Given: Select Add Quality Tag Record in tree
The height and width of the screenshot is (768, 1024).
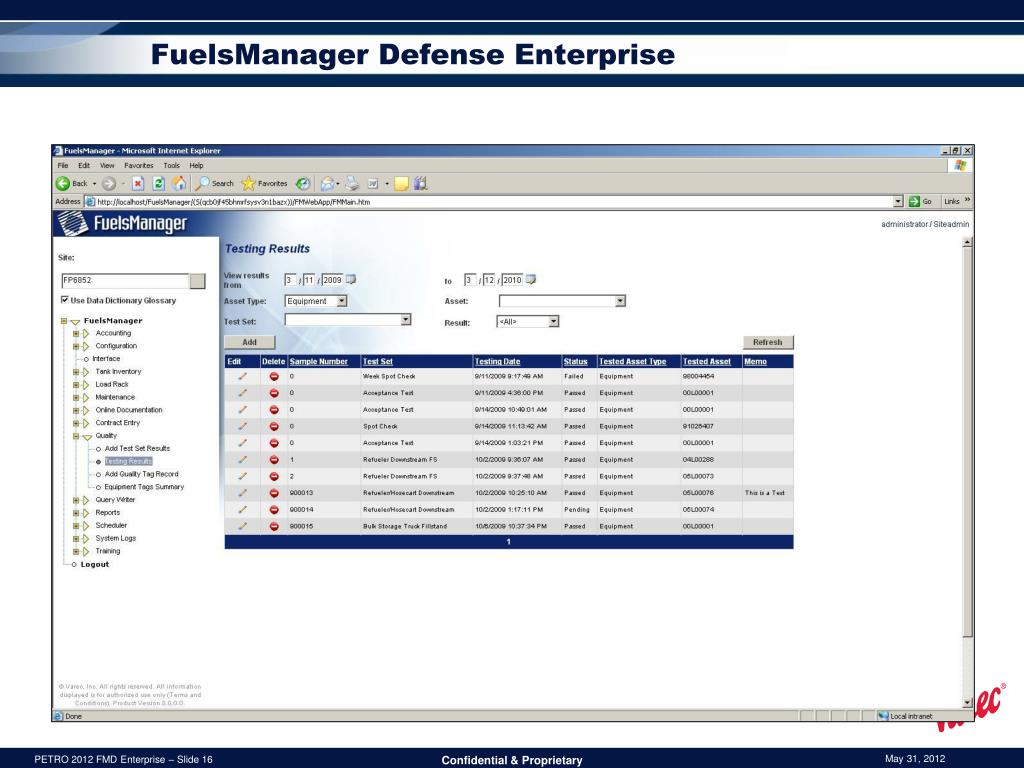Looking at the screenshot, I should pyautogui.click(x=142, y=474).
